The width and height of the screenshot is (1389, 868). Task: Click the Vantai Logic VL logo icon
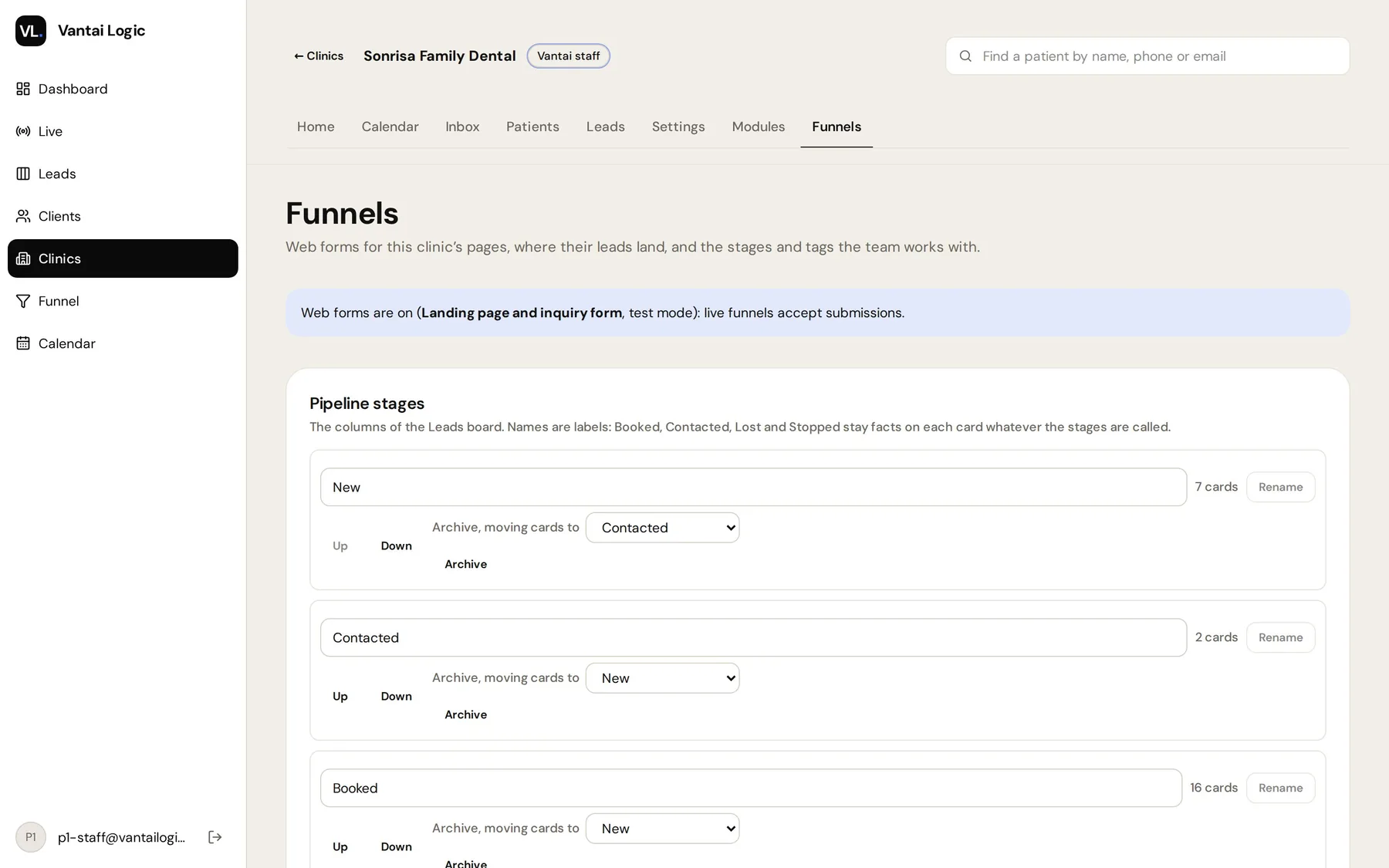pyautogui.click(x=31, y=31)
